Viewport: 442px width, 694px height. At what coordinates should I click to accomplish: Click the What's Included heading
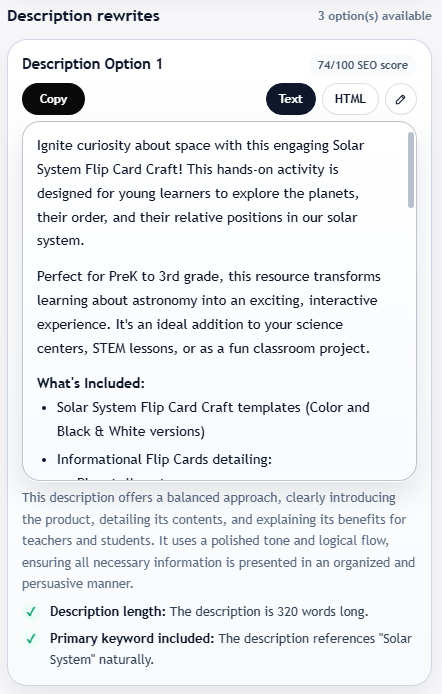coord(91,383)
